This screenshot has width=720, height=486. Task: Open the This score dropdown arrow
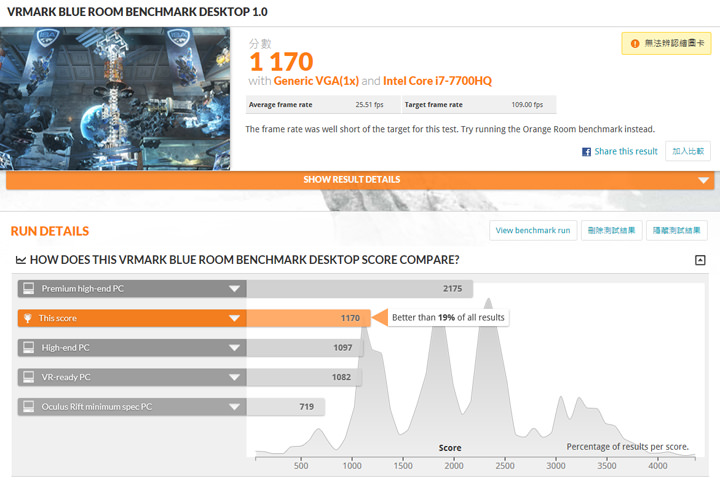pos(234,318)
